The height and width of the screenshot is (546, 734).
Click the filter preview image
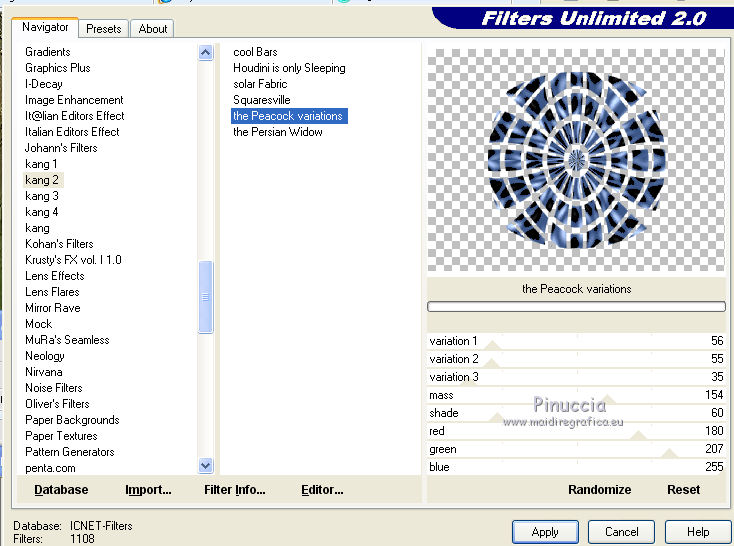click(576, 160)
